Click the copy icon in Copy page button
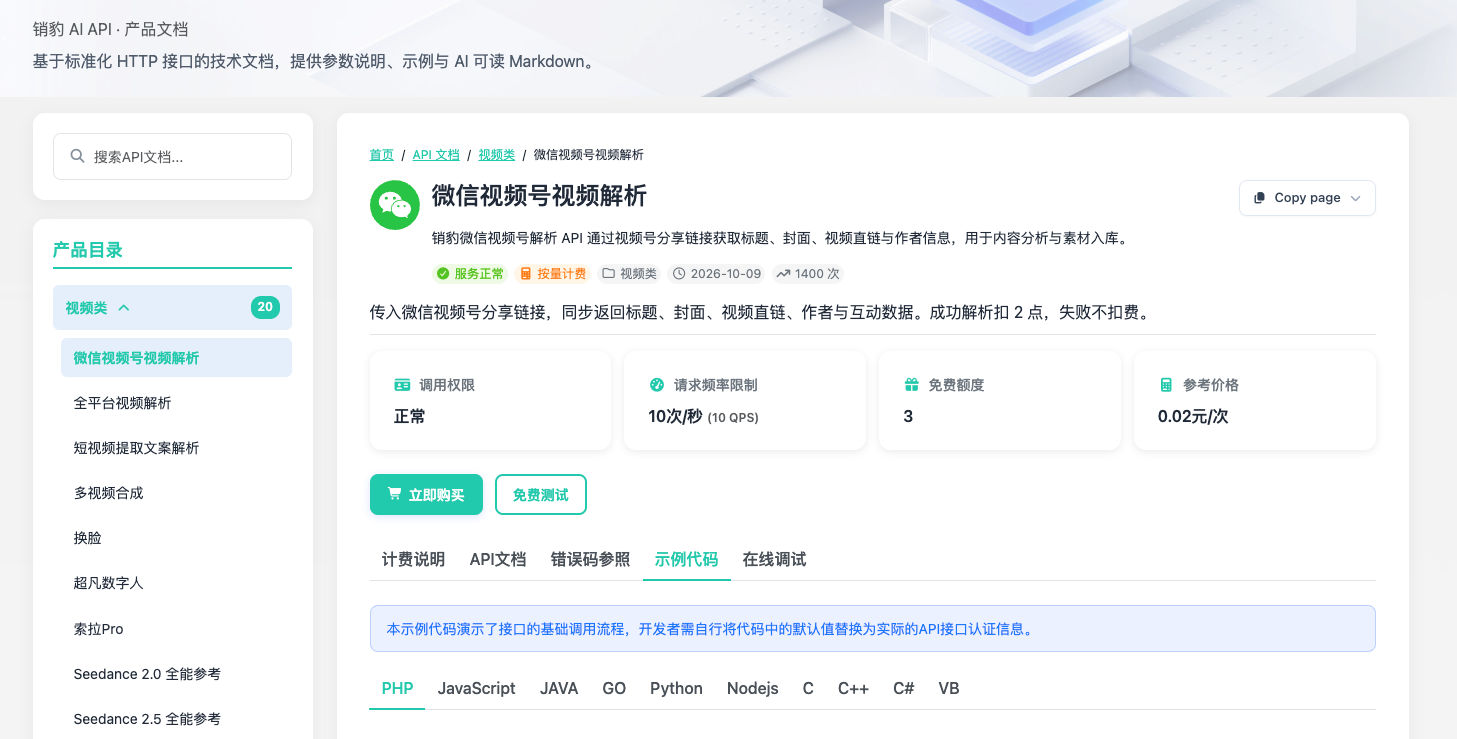The image size is (1457, 739). pyautogui.click(x=1260, y=198)
